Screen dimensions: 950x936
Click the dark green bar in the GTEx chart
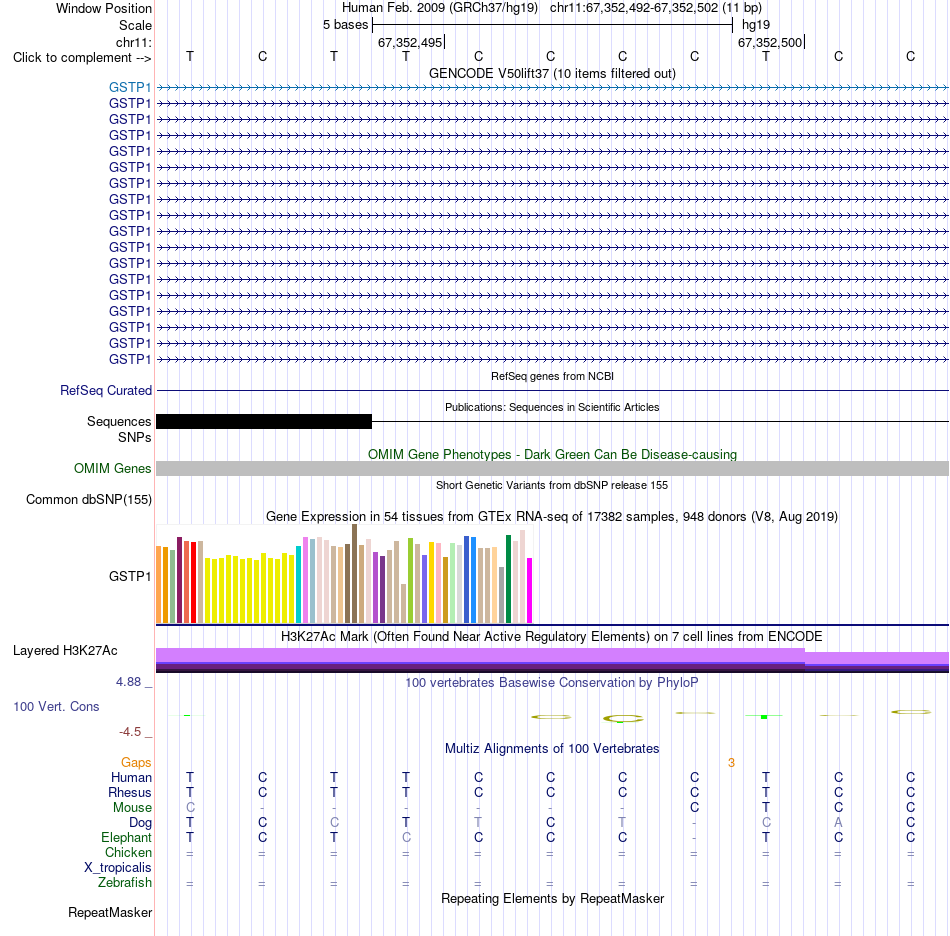pyautogui.click(x=508, y=579)
